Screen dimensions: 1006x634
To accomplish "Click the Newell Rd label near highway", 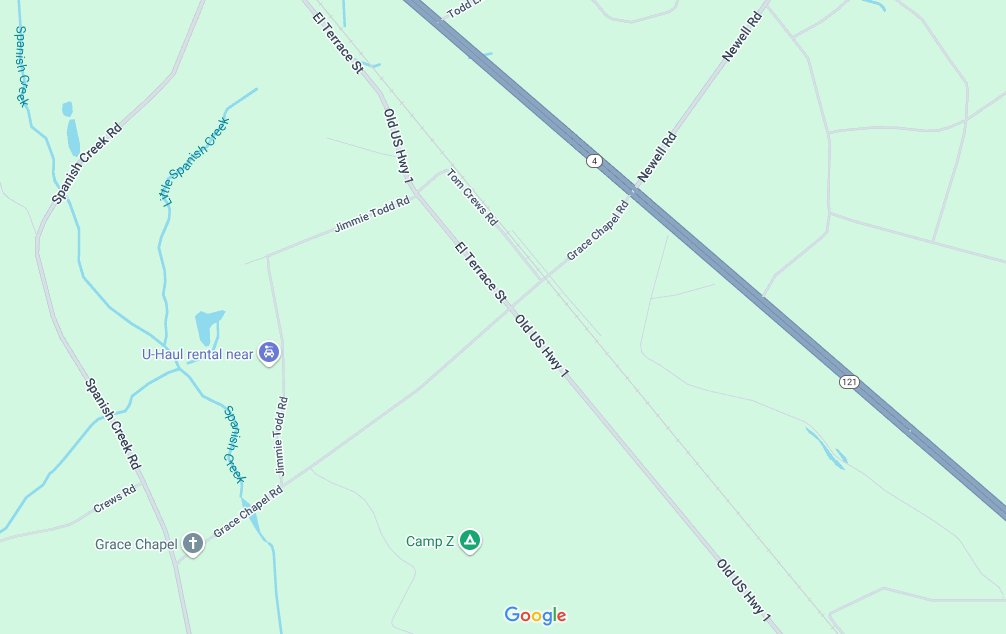I will (x=656, y=157).
